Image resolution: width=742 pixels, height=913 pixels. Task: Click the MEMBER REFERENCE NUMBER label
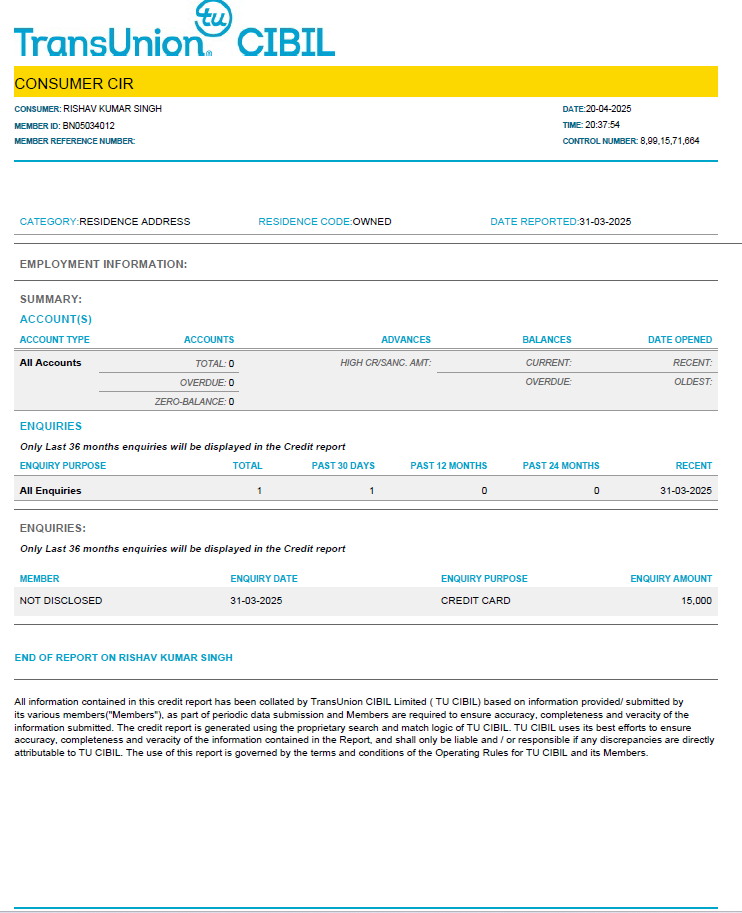75,141
